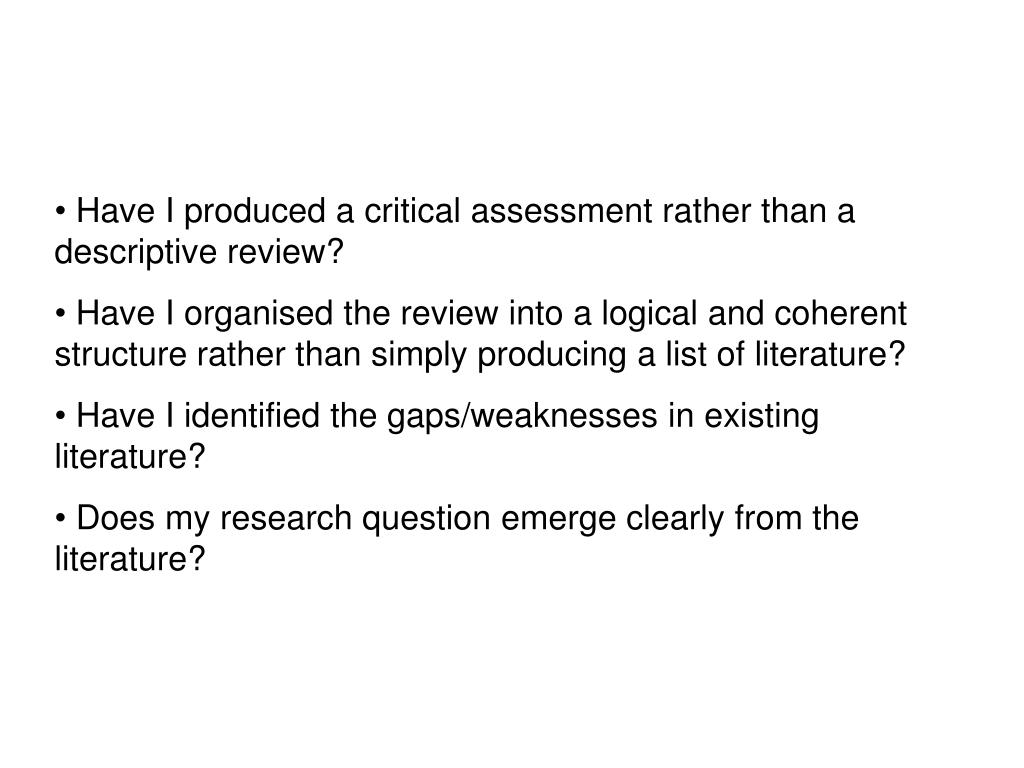The width and height of the screenshot is (1024, 768).
Task: Click the bullet about organising the review
Action: point(481,334)
